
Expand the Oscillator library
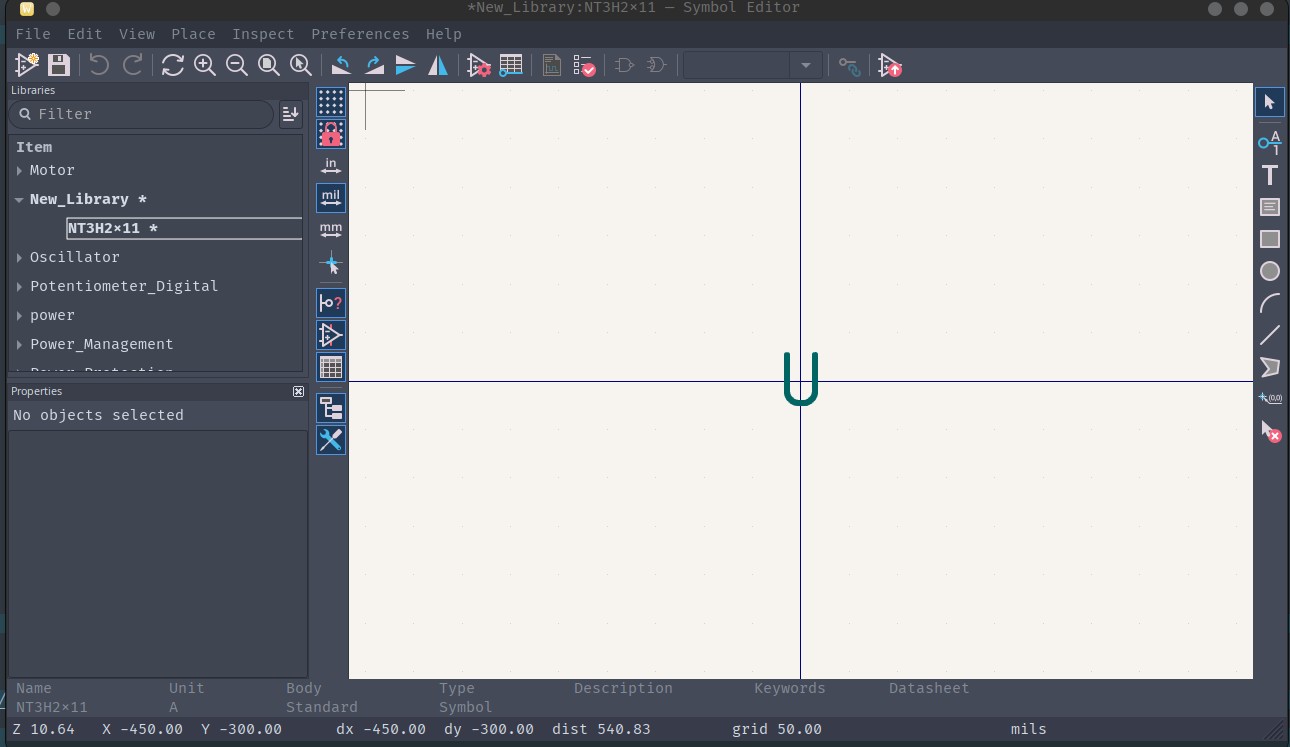[x=19, y=257]
